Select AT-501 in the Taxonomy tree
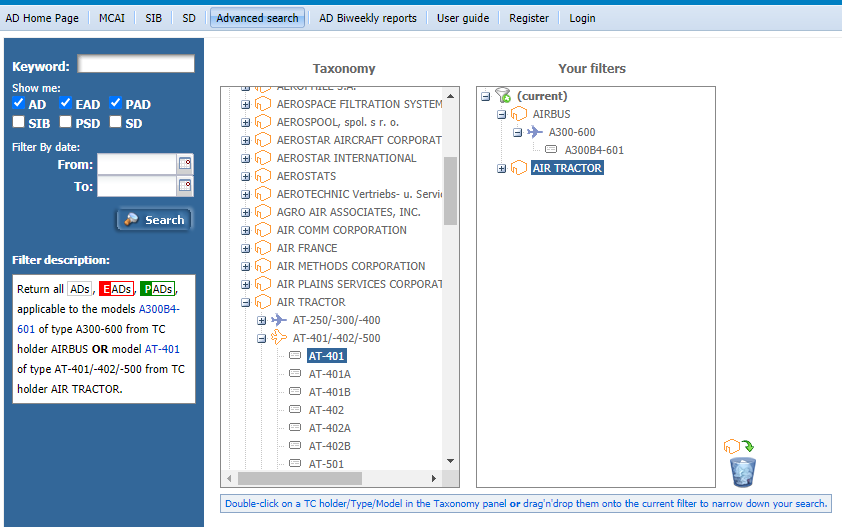 pyautogui.click(x=326, y=464)
